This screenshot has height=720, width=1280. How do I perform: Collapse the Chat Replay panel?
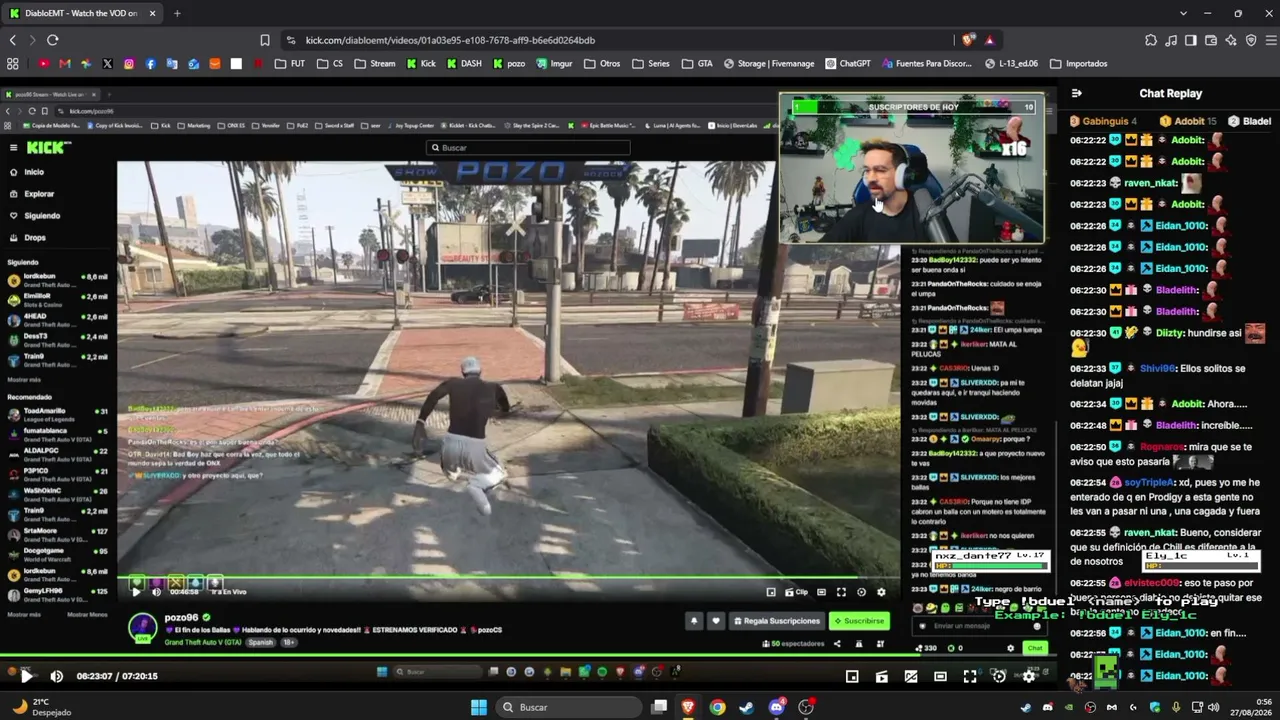1076,93
